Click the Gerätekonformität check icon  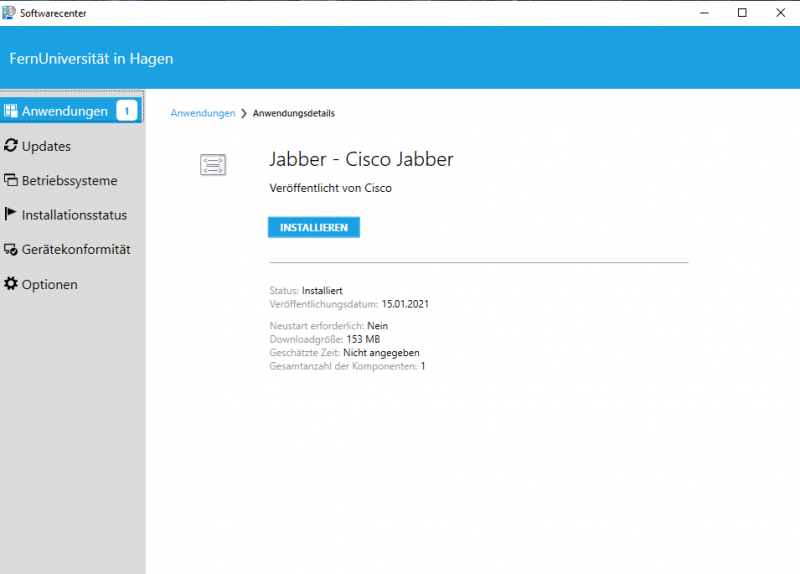(11, 249)
